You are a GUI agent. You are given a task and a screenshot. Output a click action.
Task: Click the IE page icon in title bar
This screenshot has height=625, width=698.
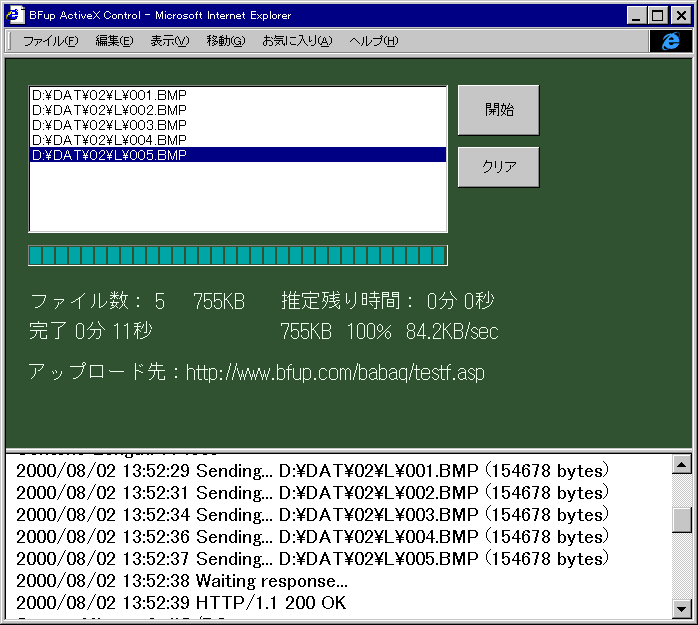(15, 15)
